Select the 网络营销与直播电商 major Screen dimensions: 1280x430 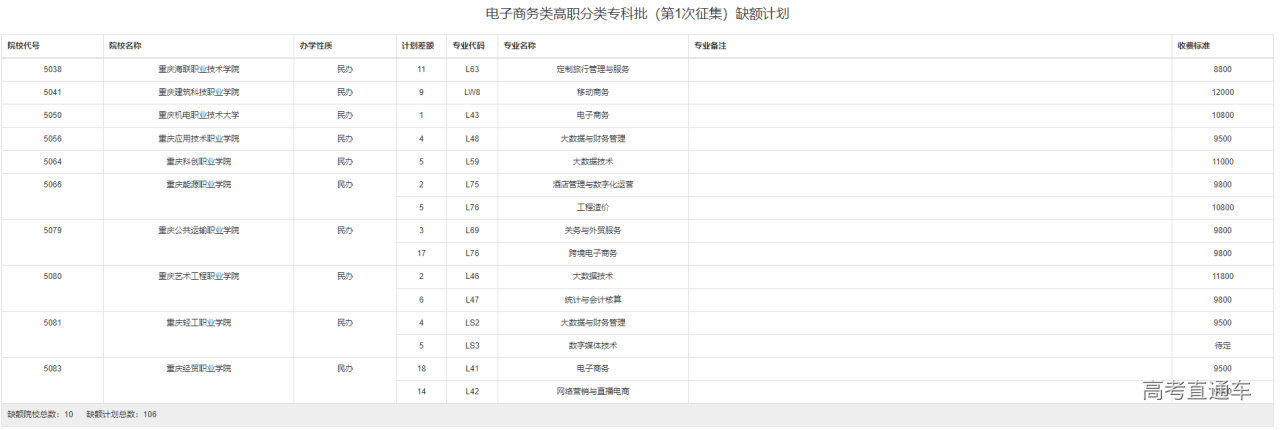(593, 391)
